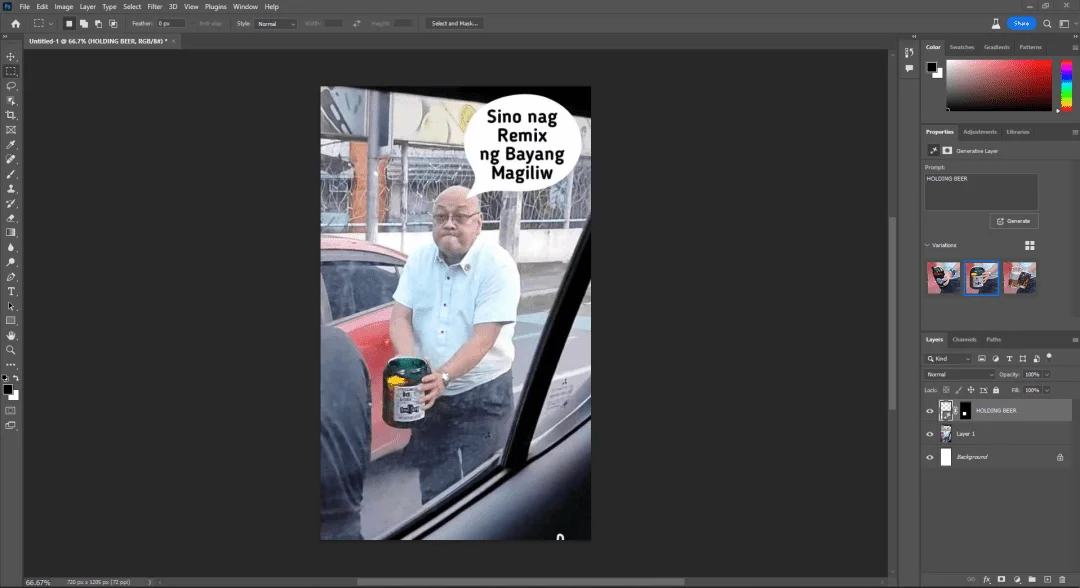
Task: Open the Image menu
Action: pos(63,6)
